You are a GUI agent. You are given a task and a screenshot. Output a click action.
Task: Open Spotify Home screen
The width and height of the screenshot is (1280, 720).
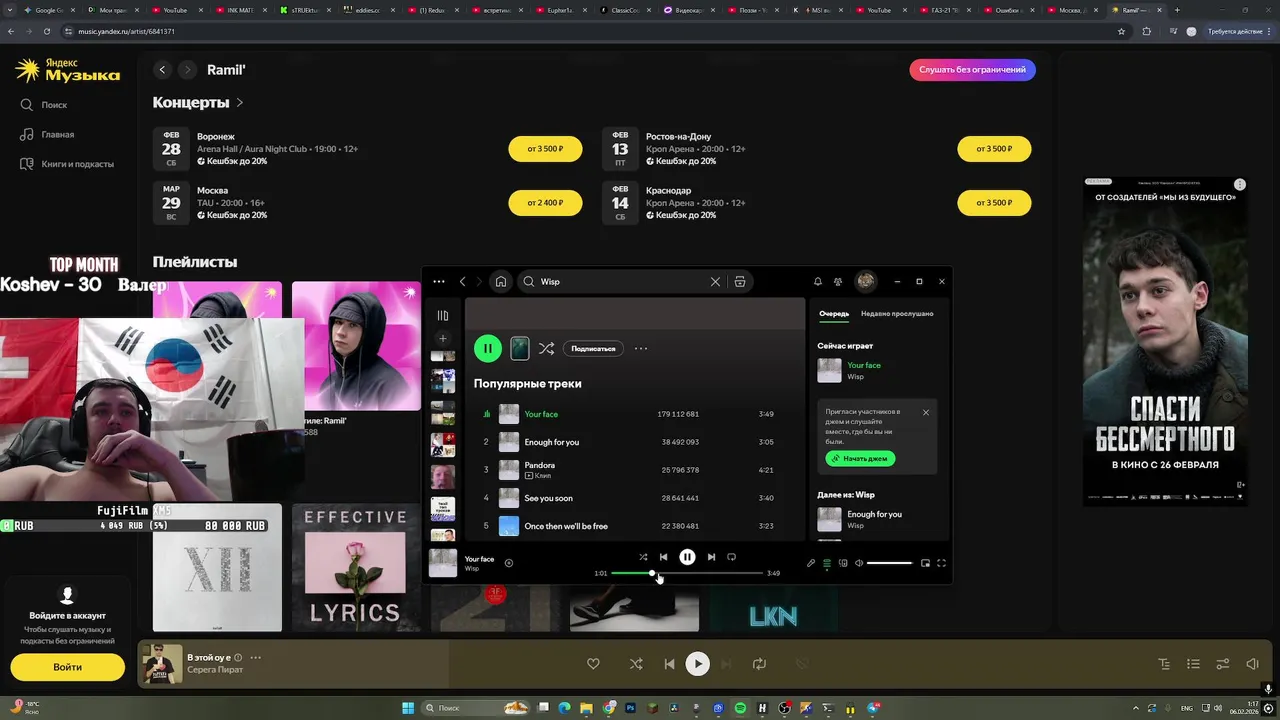point(501,282)
